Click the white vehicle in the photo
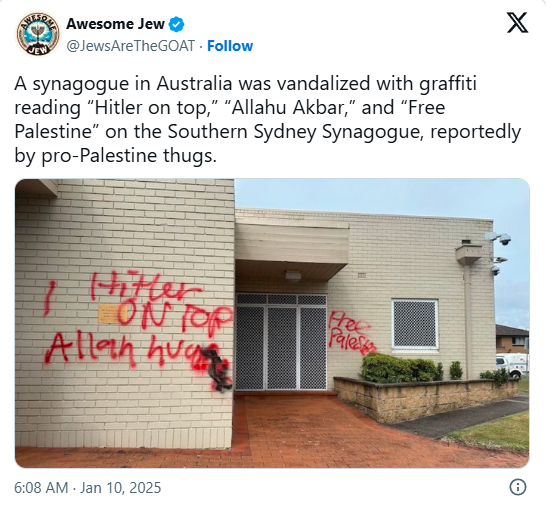Viewport: 546px width, 506px height. point(512,365)
